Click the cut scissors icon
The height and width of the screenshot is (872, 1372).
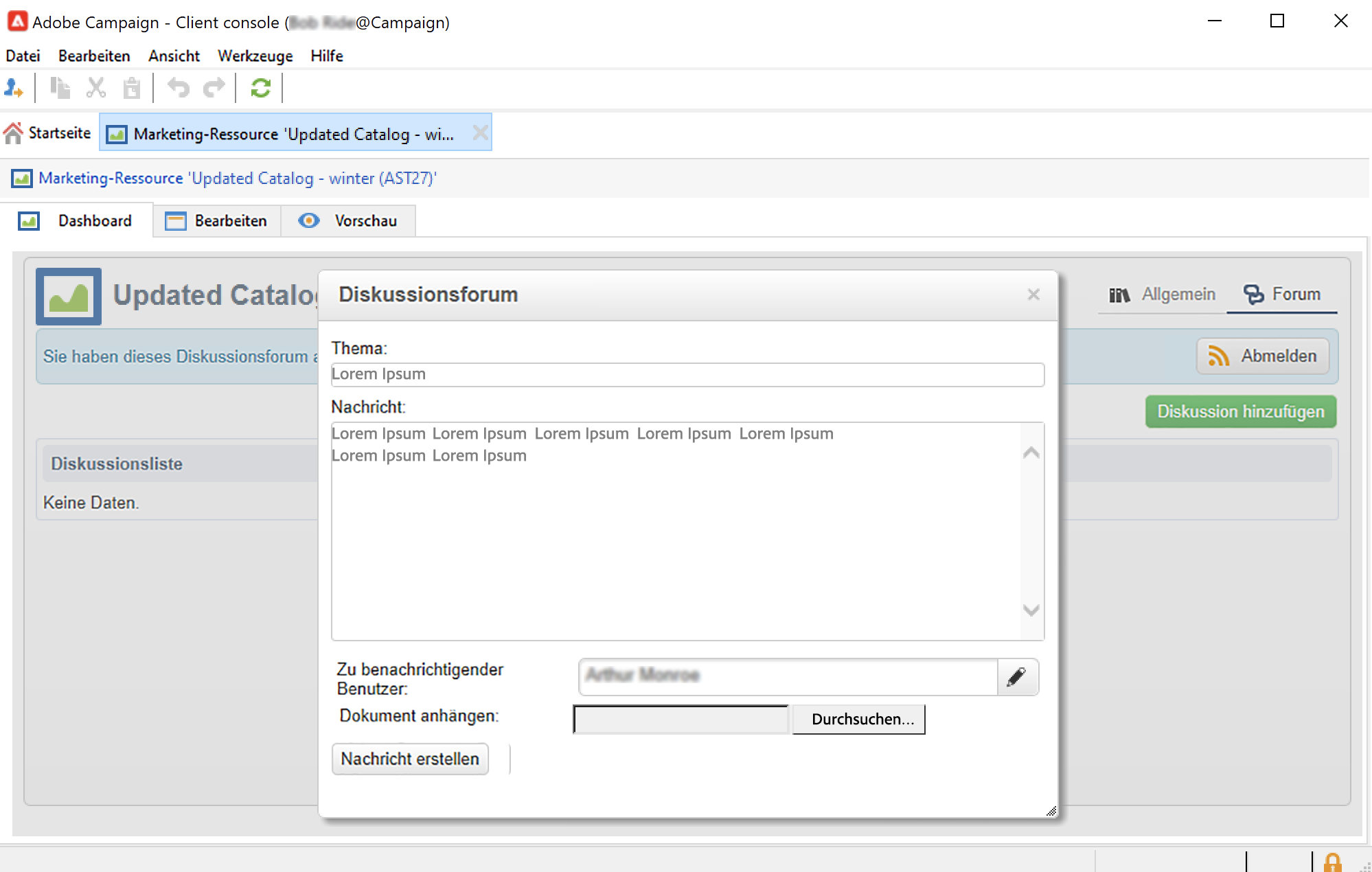(x=95, y=88)
